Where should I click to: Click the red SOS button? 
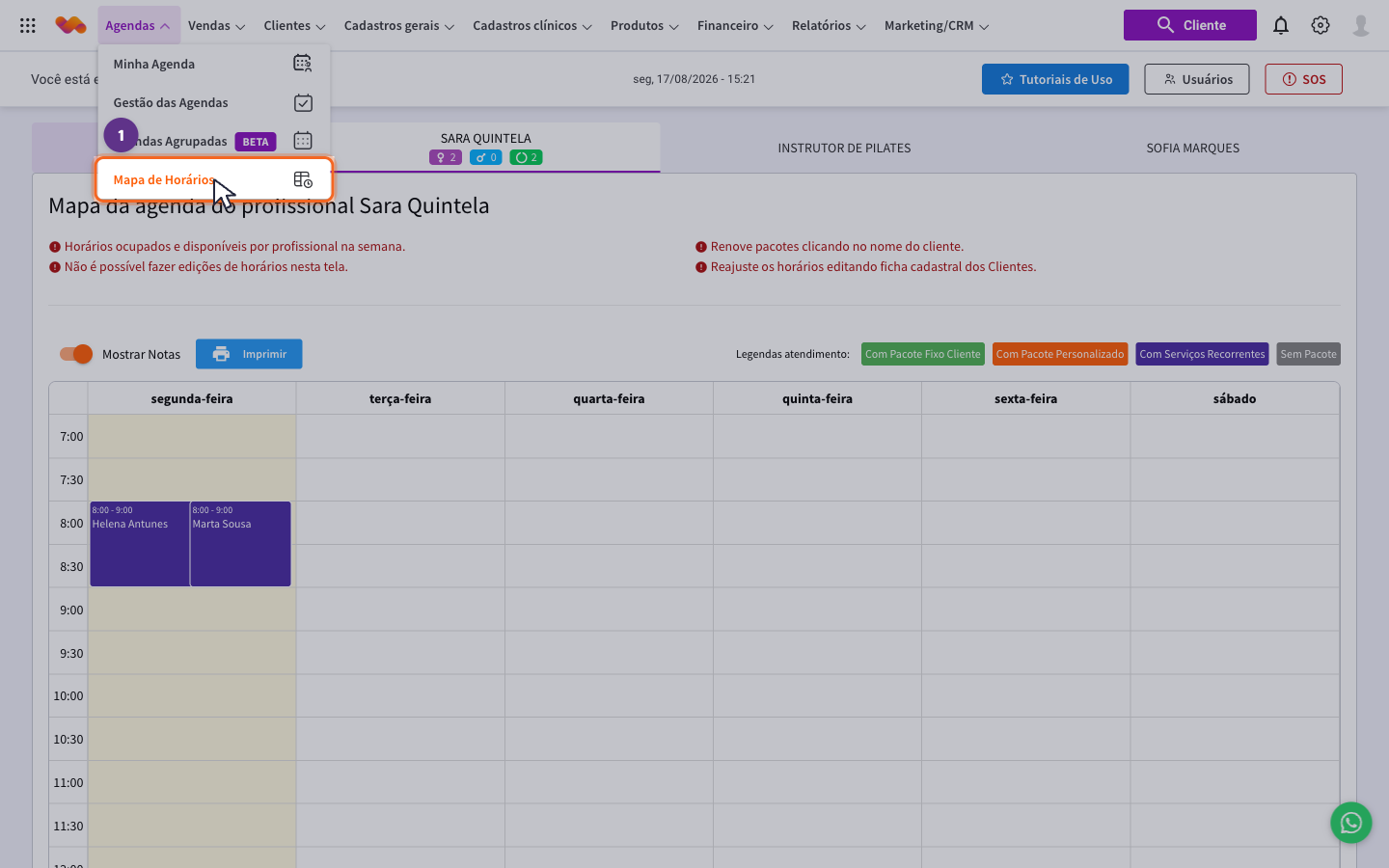point(1303,79)
